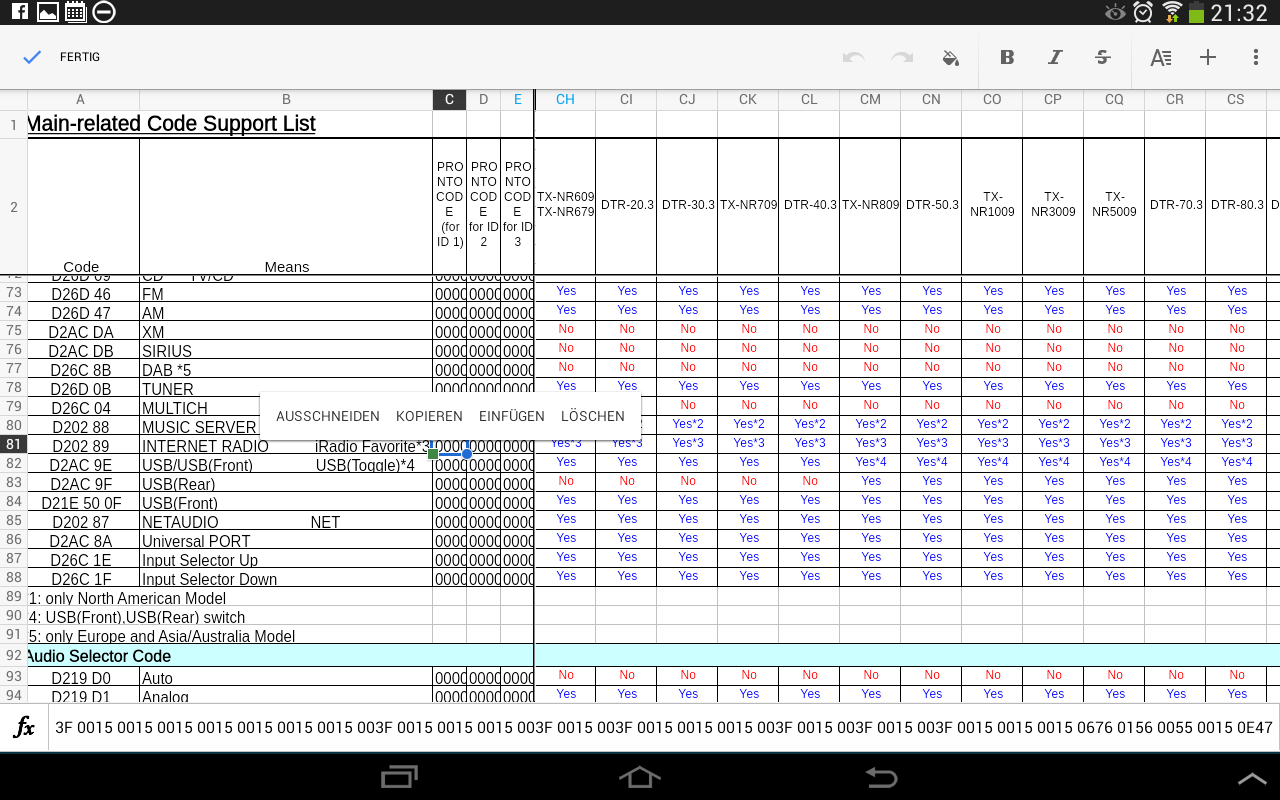
Task: Open the recent apps switcher
Action: pyautogui.click(x=400, y=777)
